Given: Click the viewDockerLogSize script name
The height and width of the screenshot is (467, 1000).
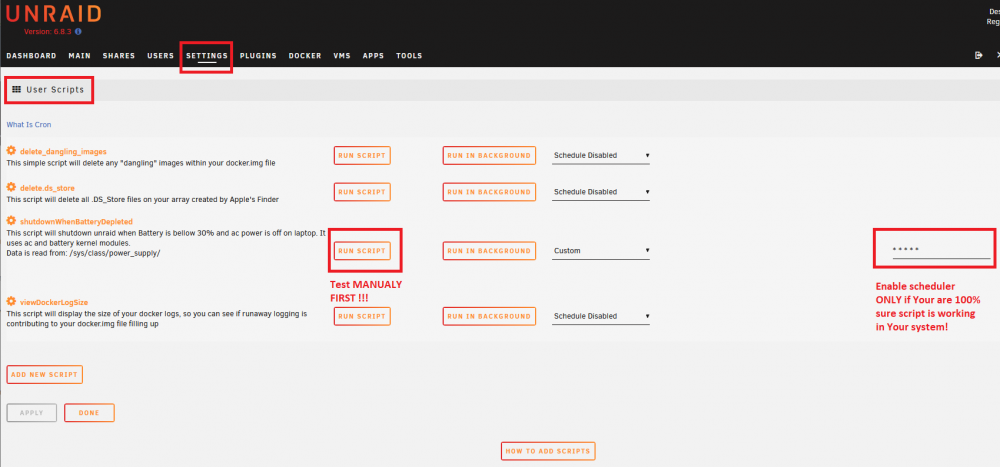Looking at the screenshot, I should (x=54, y=302).
